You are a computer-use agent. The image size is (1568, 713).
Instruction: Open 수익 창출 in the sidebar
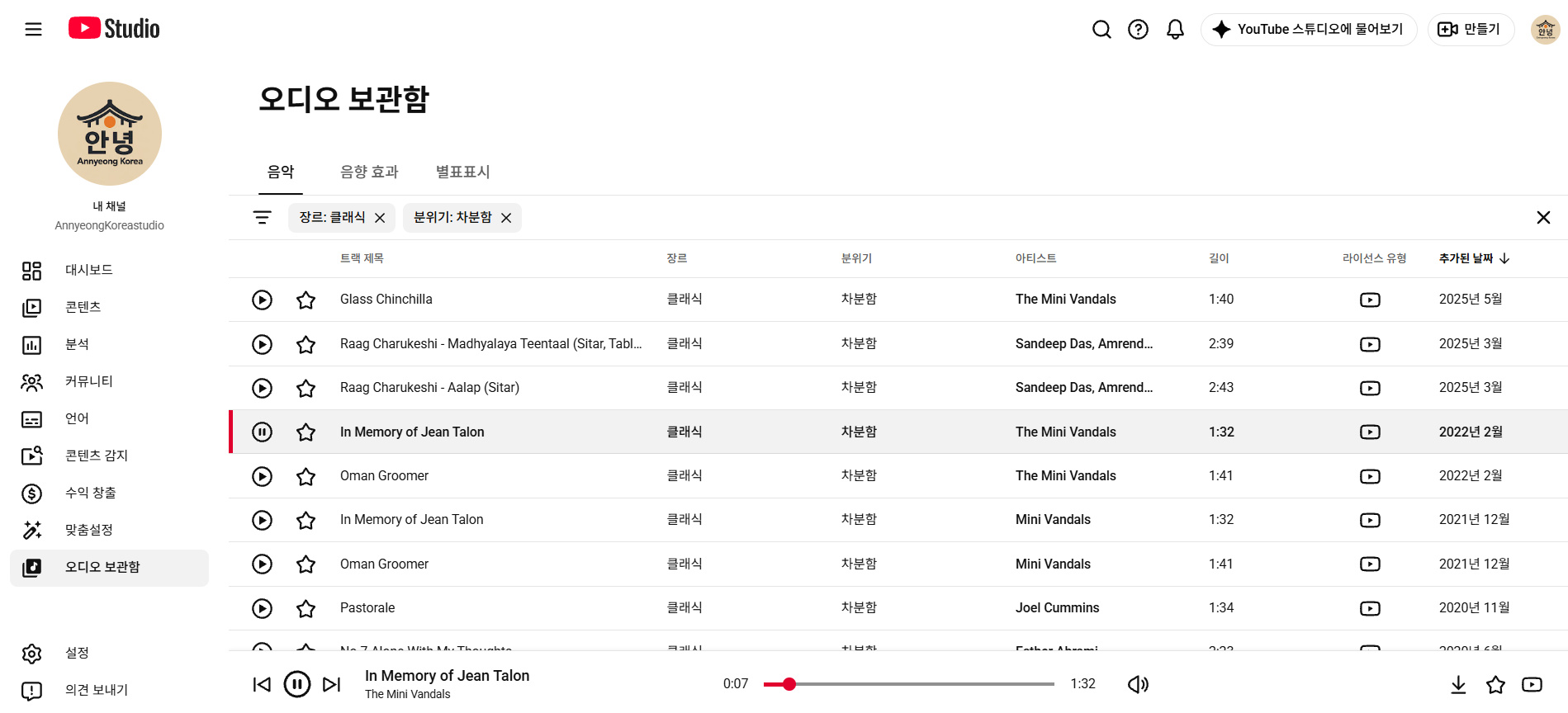tap(109, 493)
